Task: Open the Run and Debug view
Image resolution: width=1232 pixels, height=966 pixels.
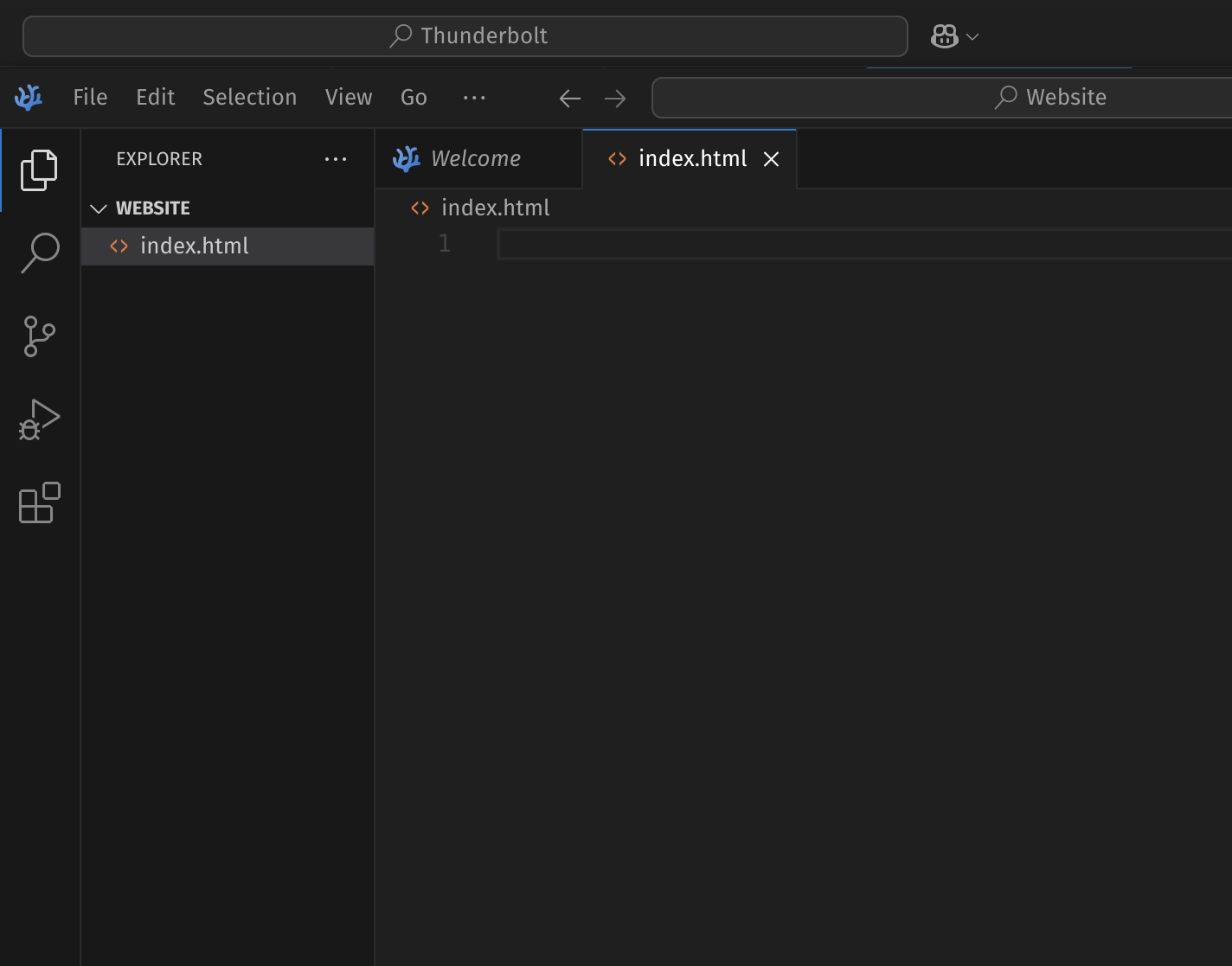Action: [x=39, y=419]
